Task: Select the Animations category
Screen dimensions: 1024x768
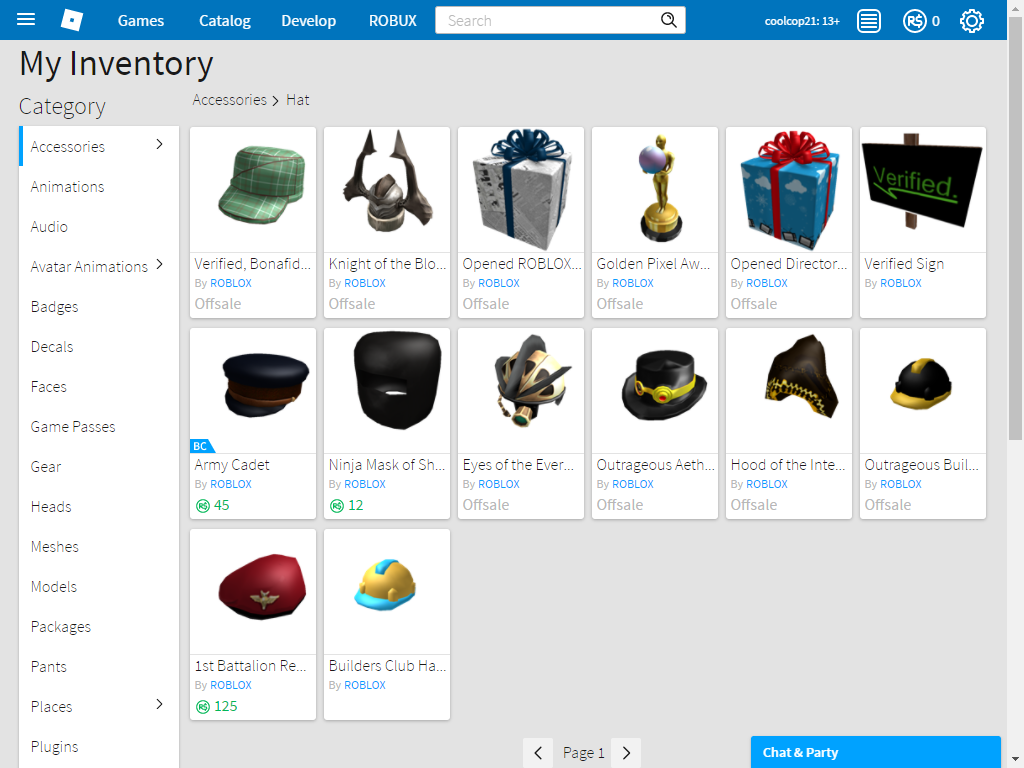Action: pyautogui.click(x=99, y=187)
